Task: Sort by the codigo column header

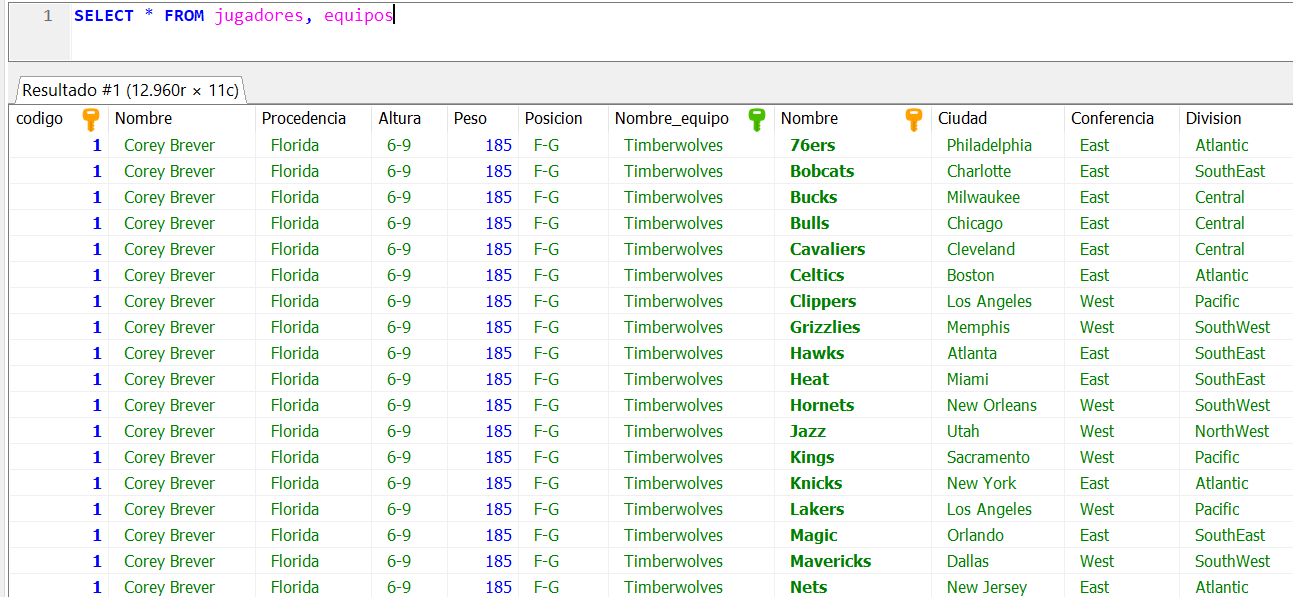Action: pyautogui.click(x=40, y=118)
